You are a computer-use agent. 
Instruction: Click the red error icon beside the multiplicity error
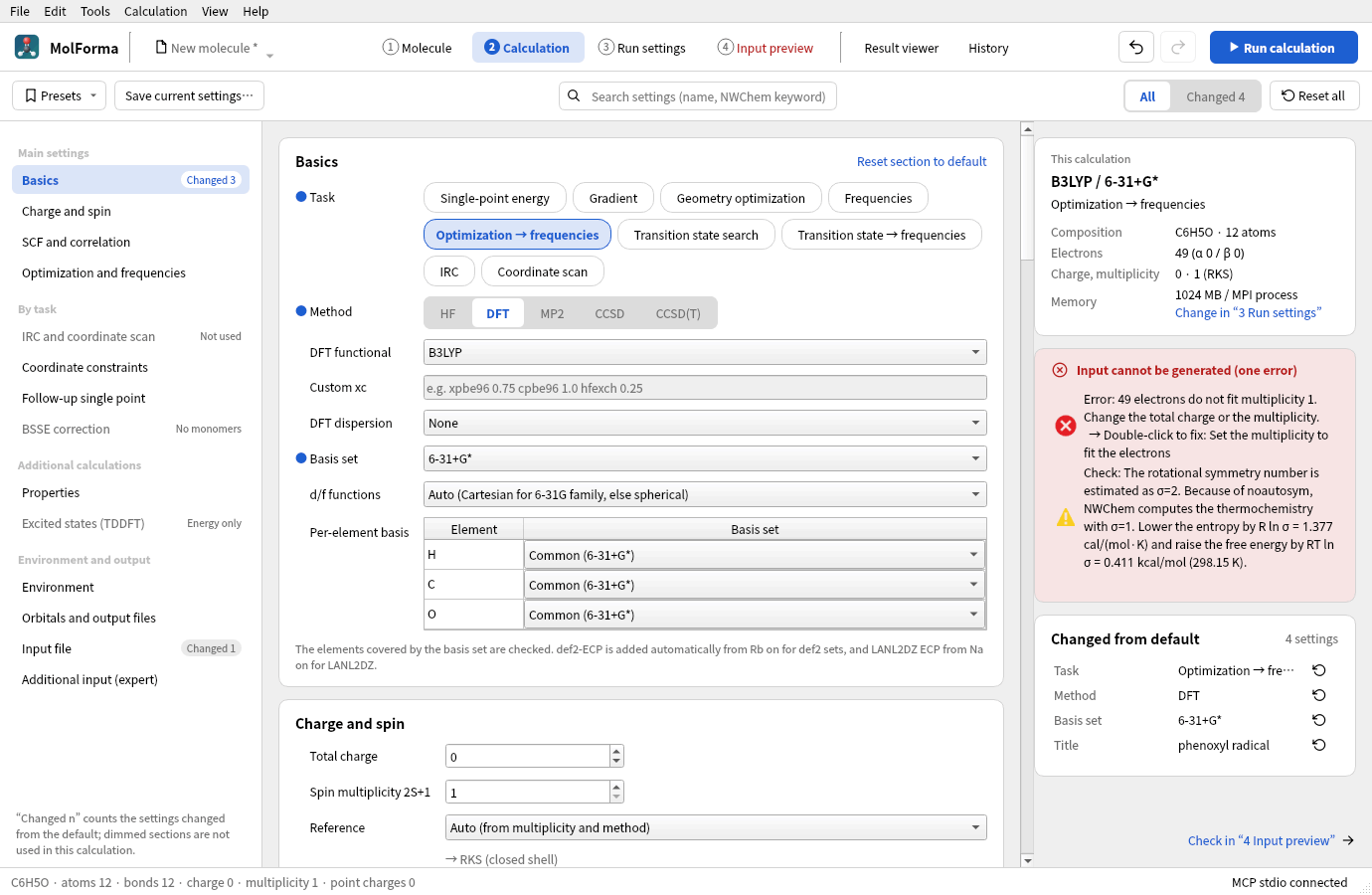pos(1066,426)
